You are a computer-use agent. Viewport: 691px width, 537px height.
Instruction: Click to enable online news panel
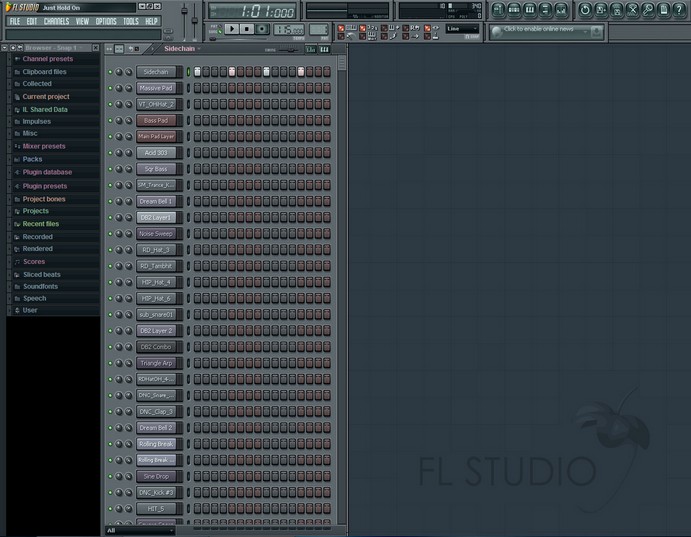(x=547, y=30)
